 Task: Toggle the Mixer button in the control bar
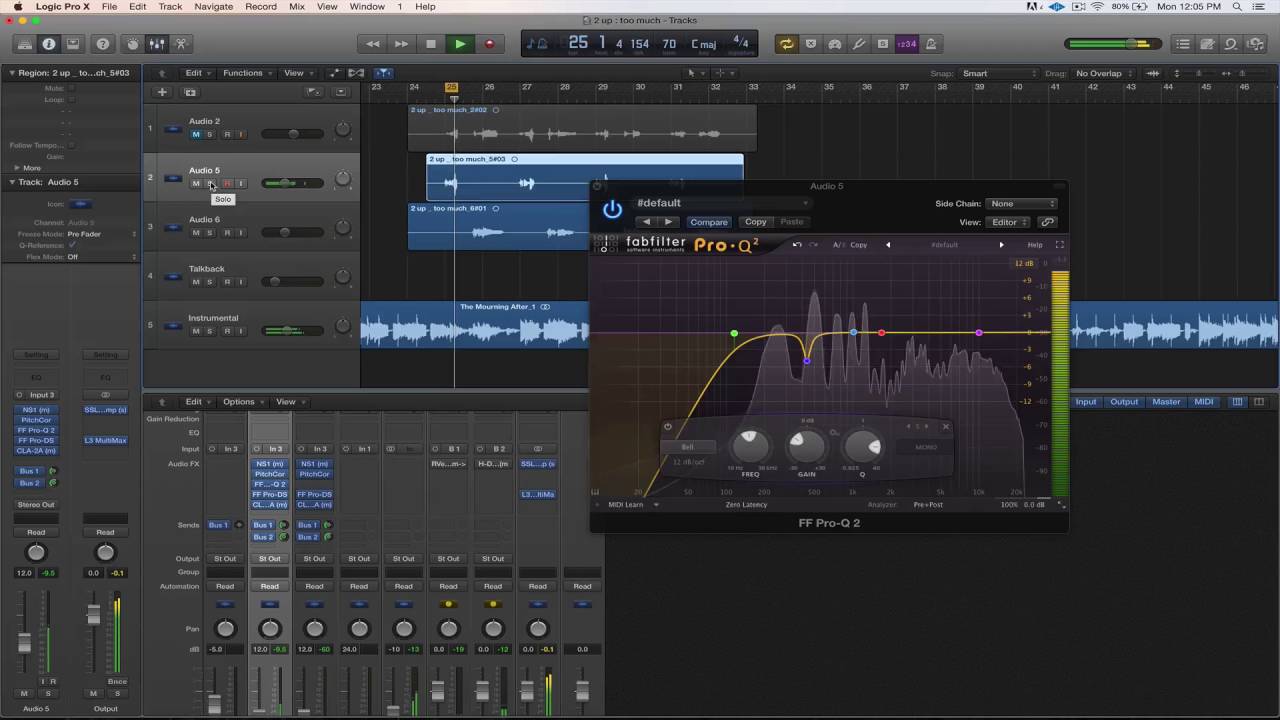click(157, 44)
